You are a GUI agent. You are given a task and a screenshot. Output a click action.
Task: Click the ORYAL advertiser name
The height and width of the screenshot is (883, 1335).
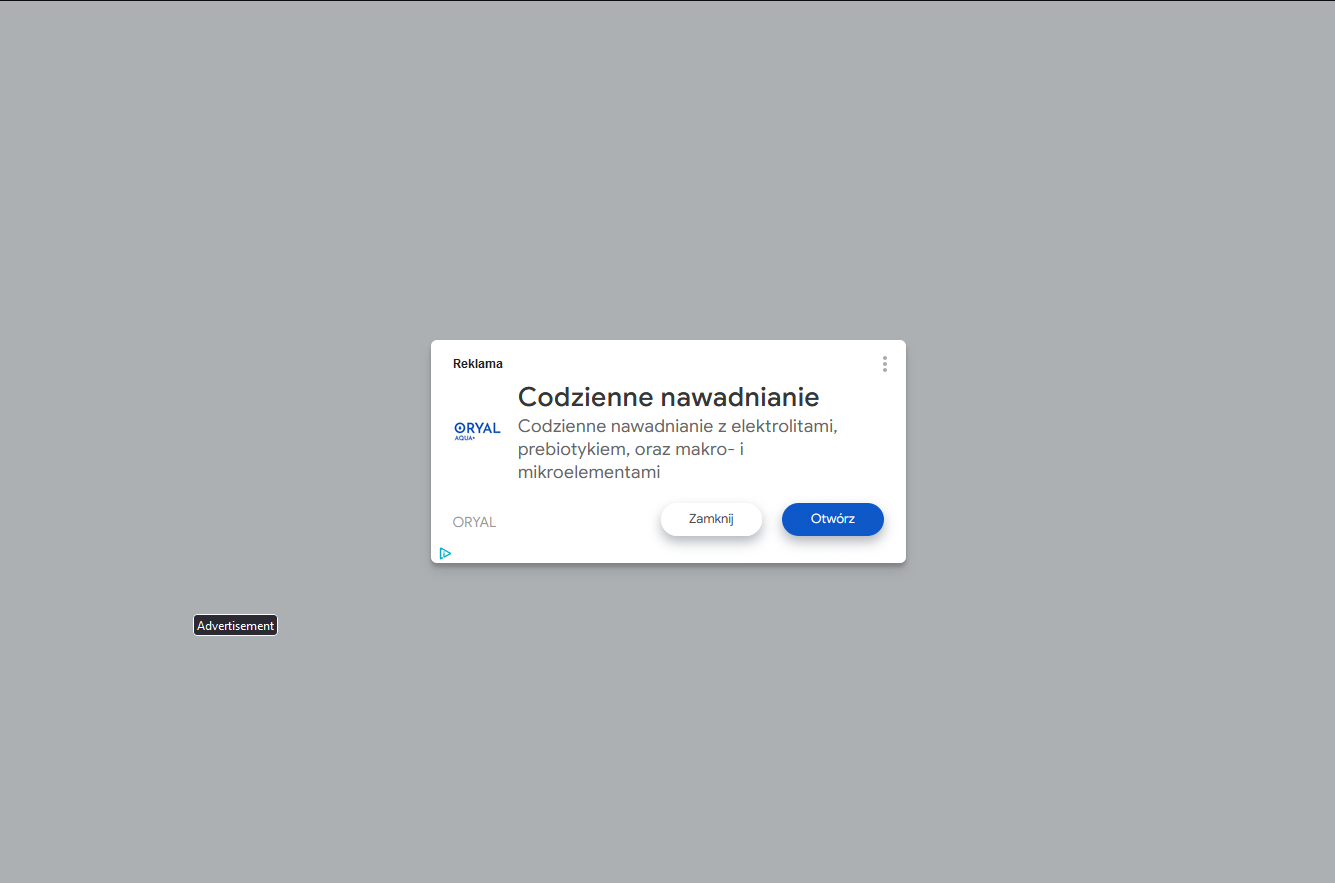[x=474, y=522]
